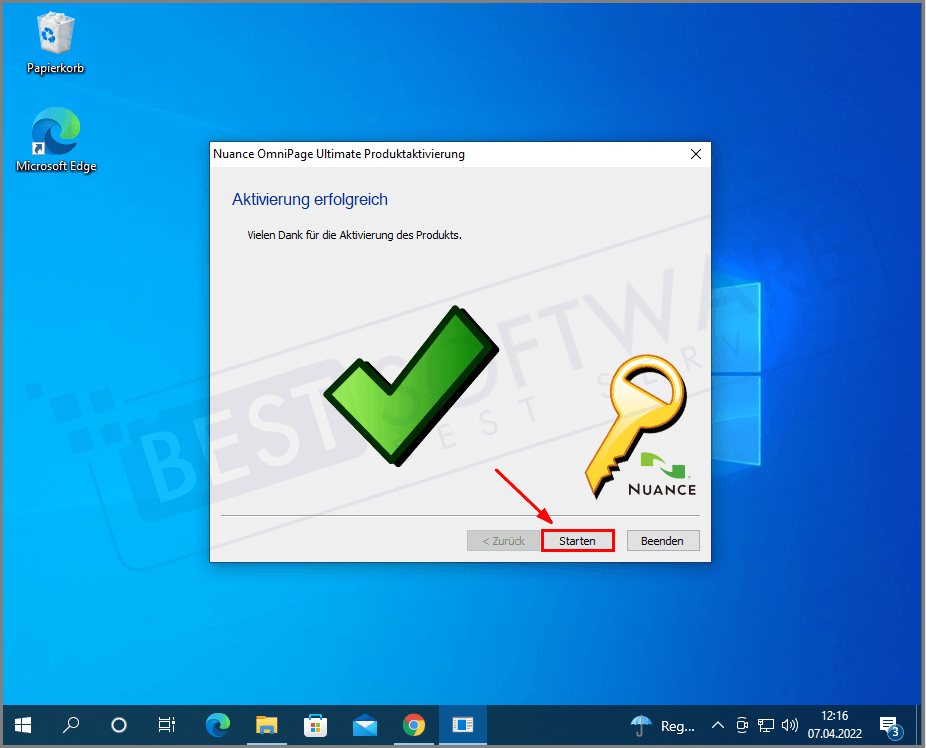Viewport: 926px width, 748px height.
Task: Open the notifications panel showing 3 alerts
Action: pos(890,724)
